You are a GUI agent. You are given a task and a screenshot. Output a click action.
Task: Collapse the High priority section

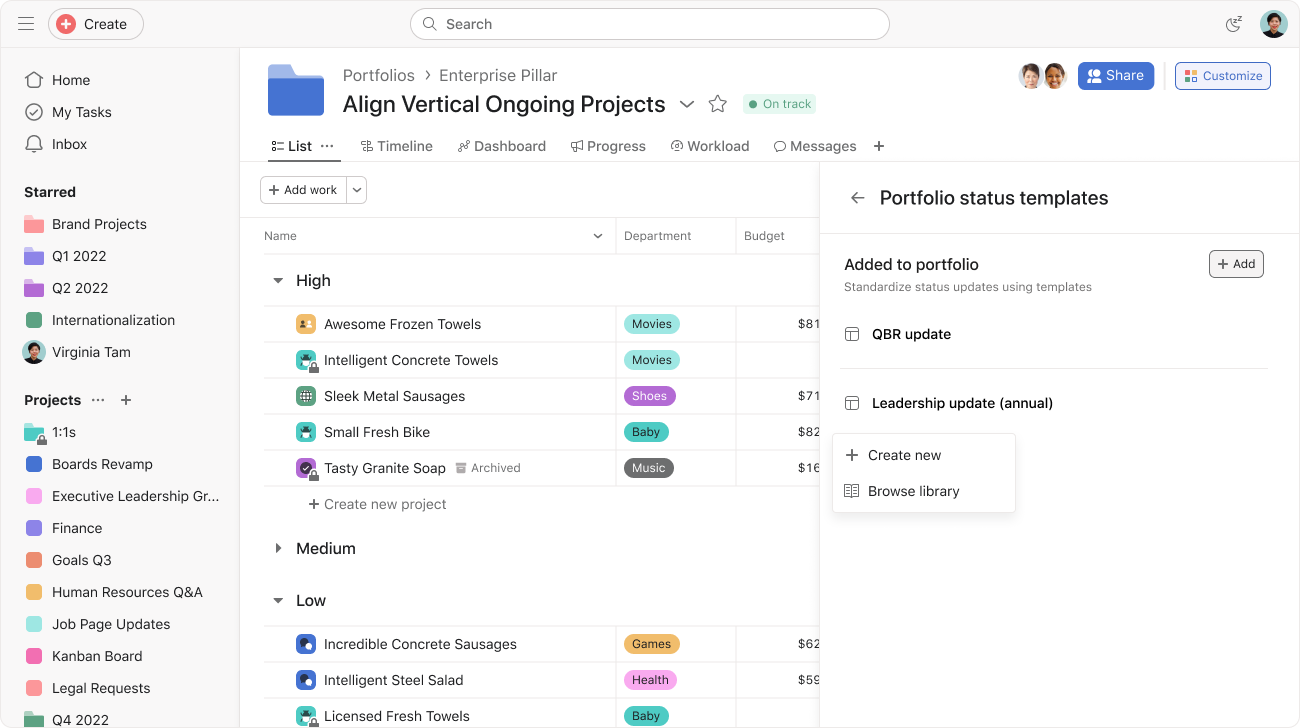point(278,281)
